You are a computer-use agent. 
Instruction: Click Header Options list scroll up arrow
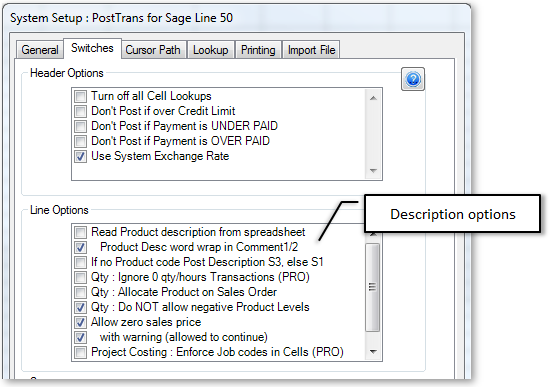(373, 98)
